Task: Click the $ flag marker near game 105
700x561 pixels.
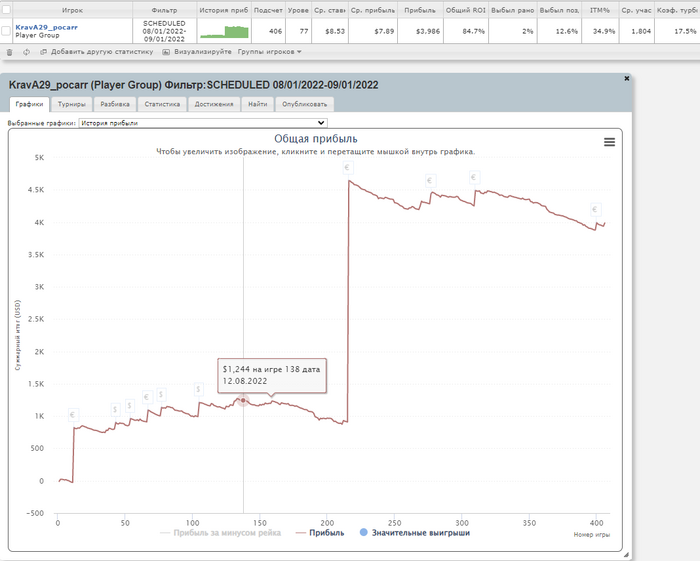Action: coord(199,389)
